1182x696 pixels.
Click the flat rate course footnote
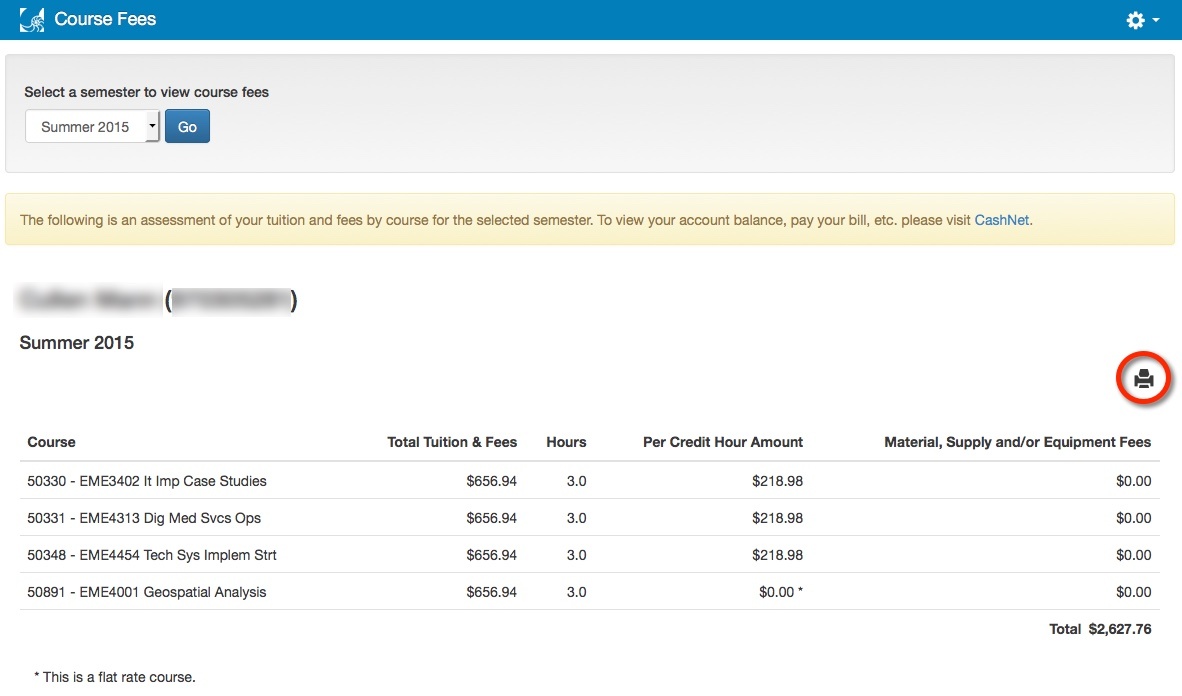coord(115,677)
